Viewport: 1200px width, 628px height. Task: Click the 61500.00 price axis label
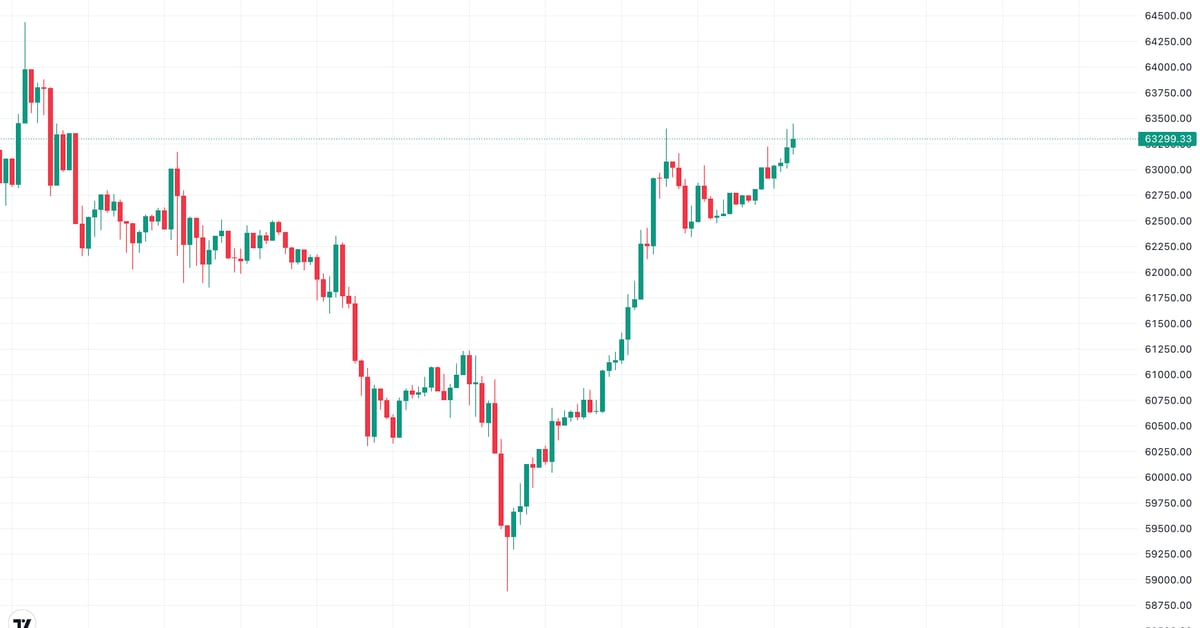coord(1169,324)
